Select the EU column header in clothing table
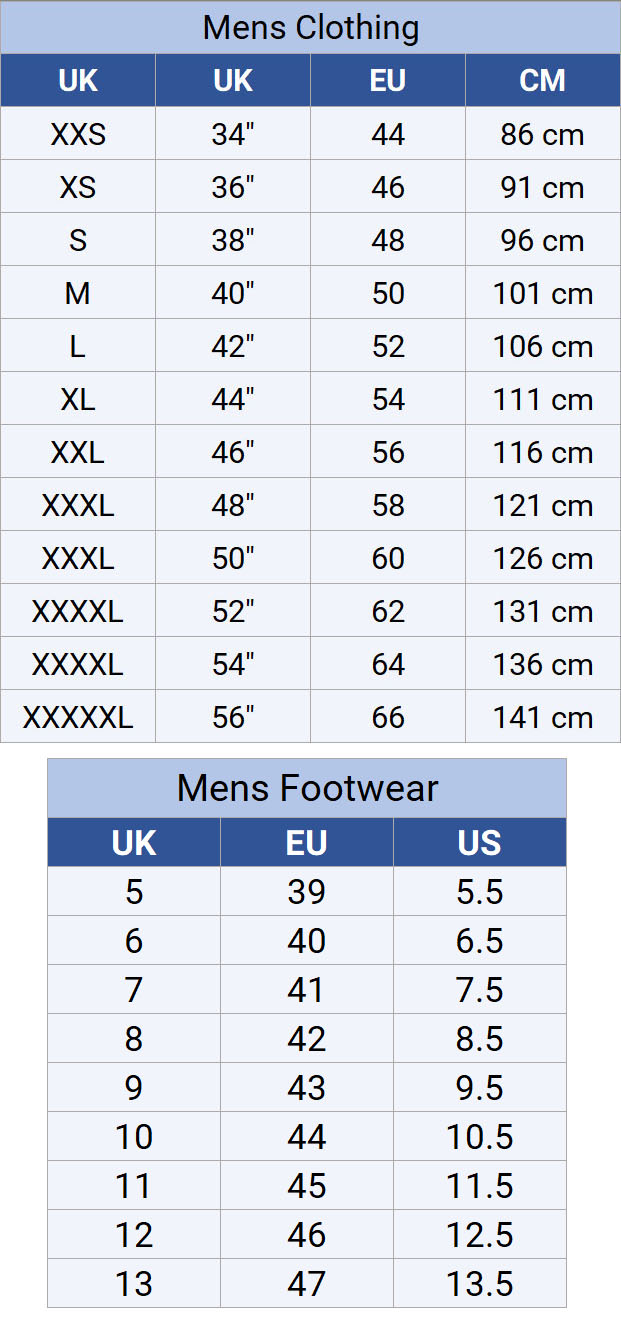Viewport: 621px width, 1320px height. pos(388,81)
